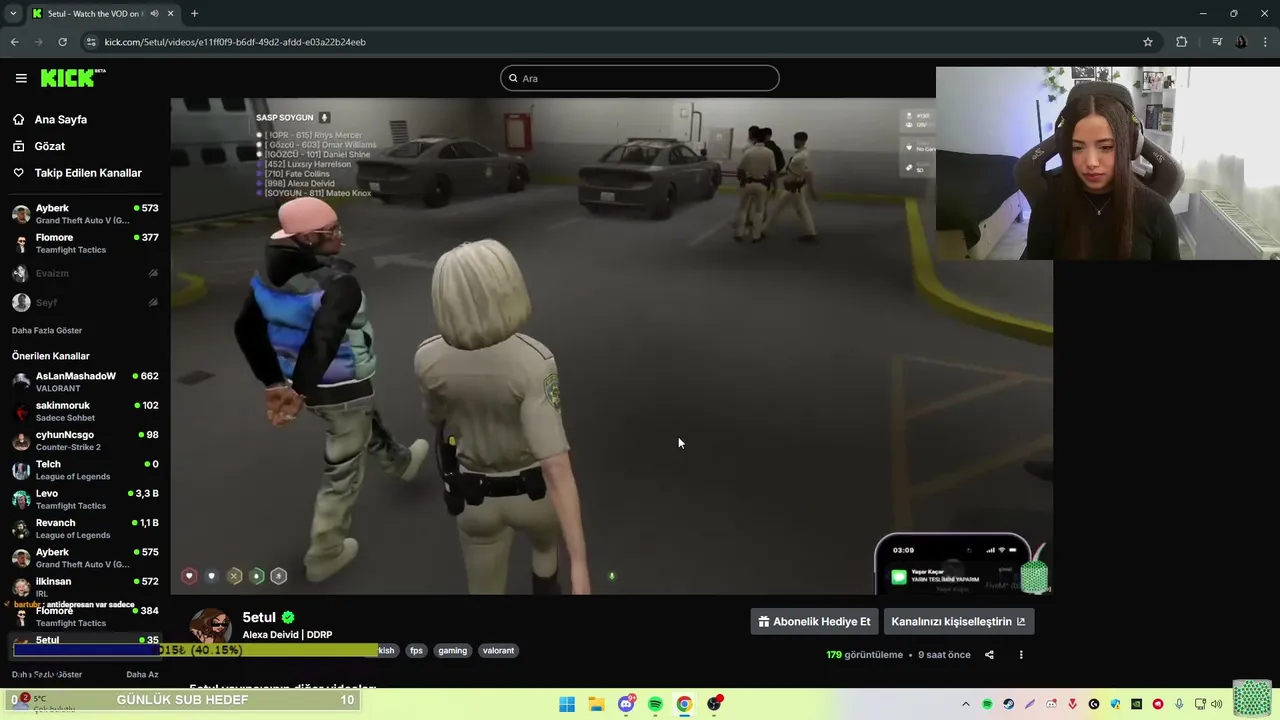Open offline Evaizm channel

point(85,273)
